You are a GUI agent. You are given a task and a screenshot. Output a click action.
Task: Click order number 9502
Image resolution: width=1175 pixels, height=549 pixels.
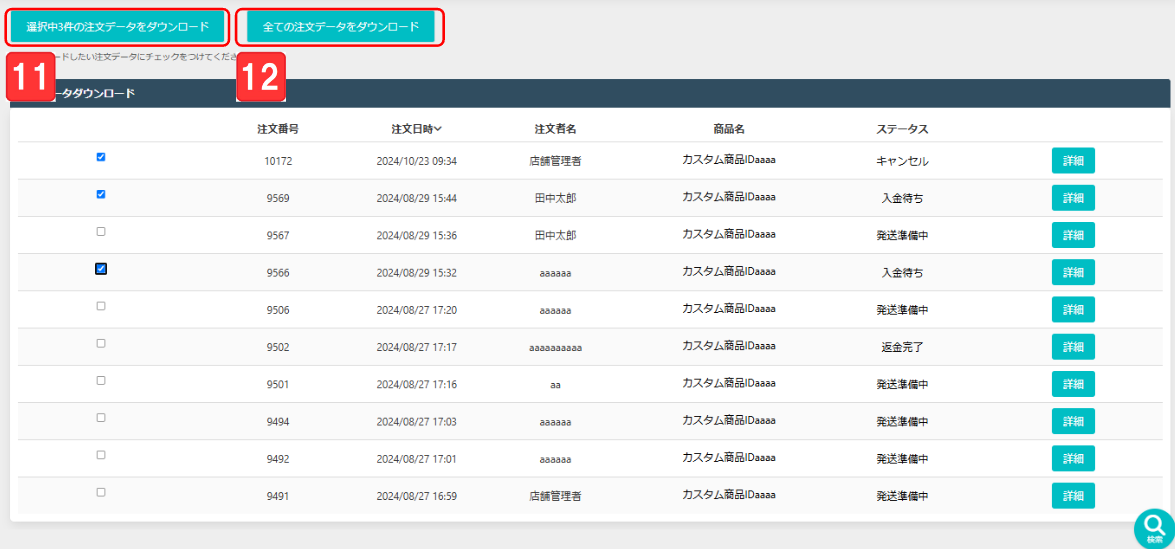(278, 348)
